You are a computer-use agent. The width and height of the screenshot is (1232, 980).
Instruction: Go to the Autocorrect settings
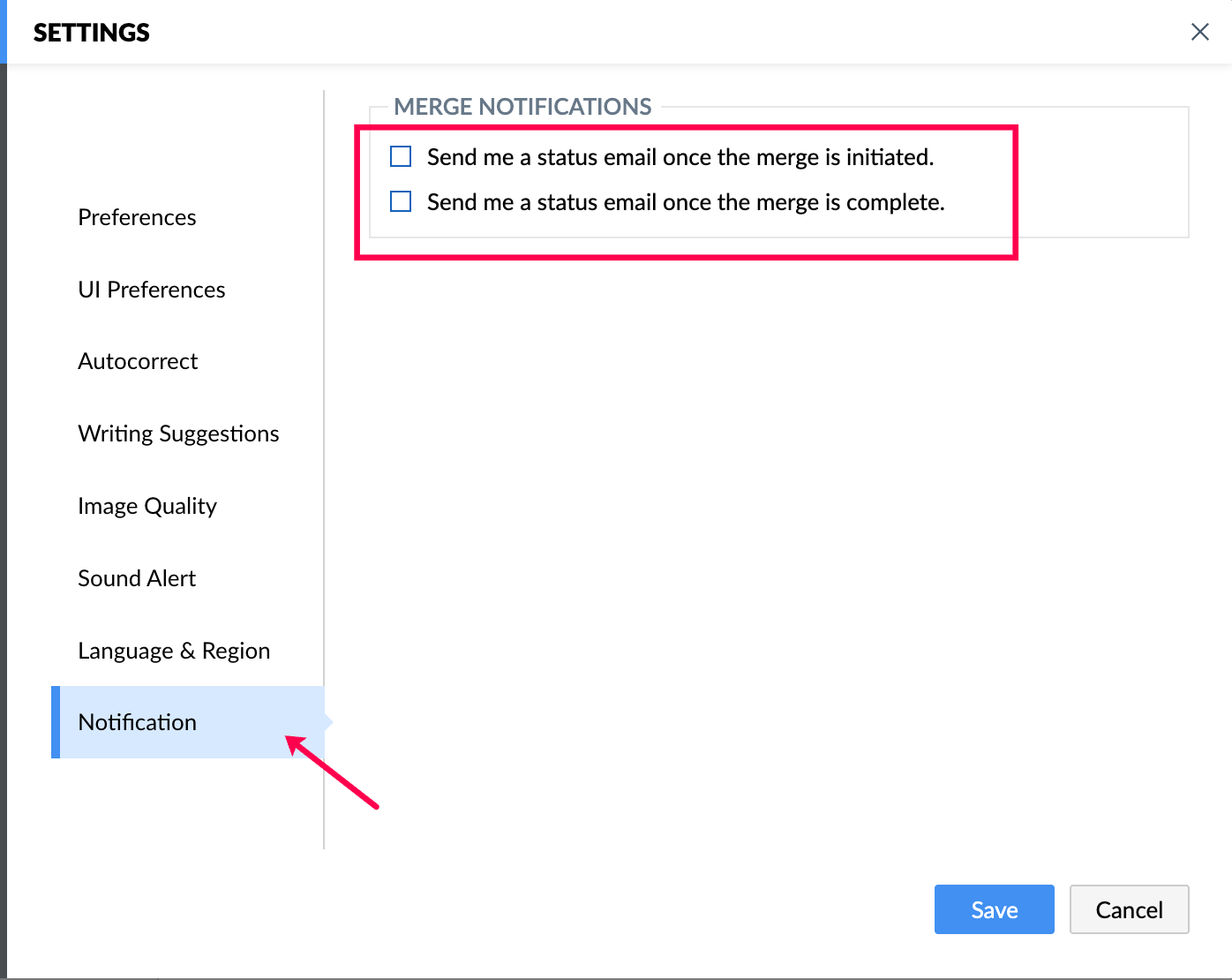tap(138, 361)
